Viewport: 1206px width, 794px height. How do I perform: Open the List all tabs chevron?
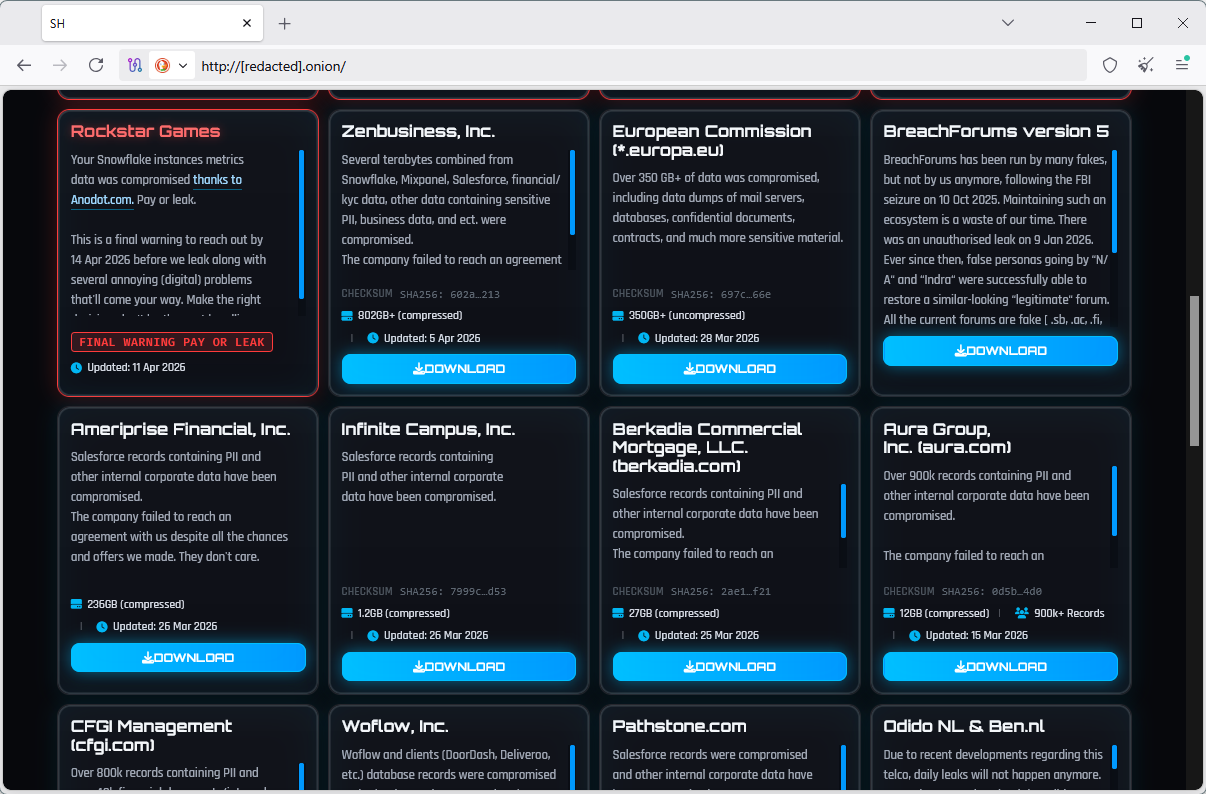coord(1009,22)
